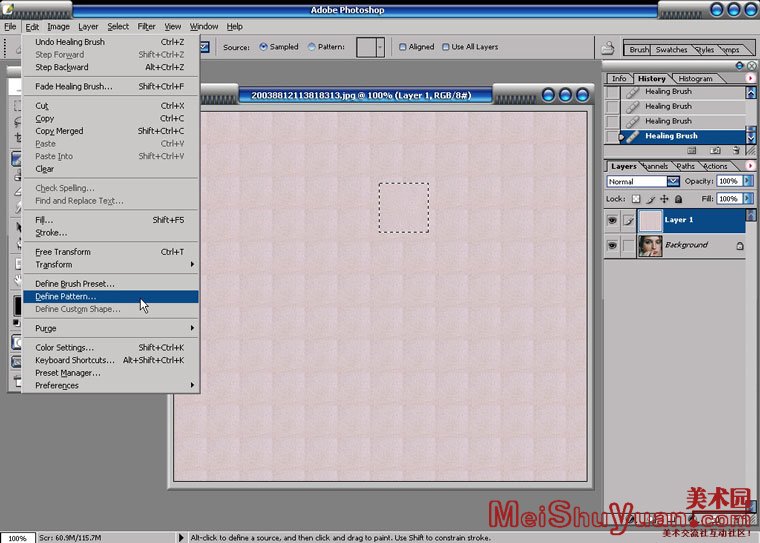Click the Opacity value field
760x543 pixels.
point(729,181)
